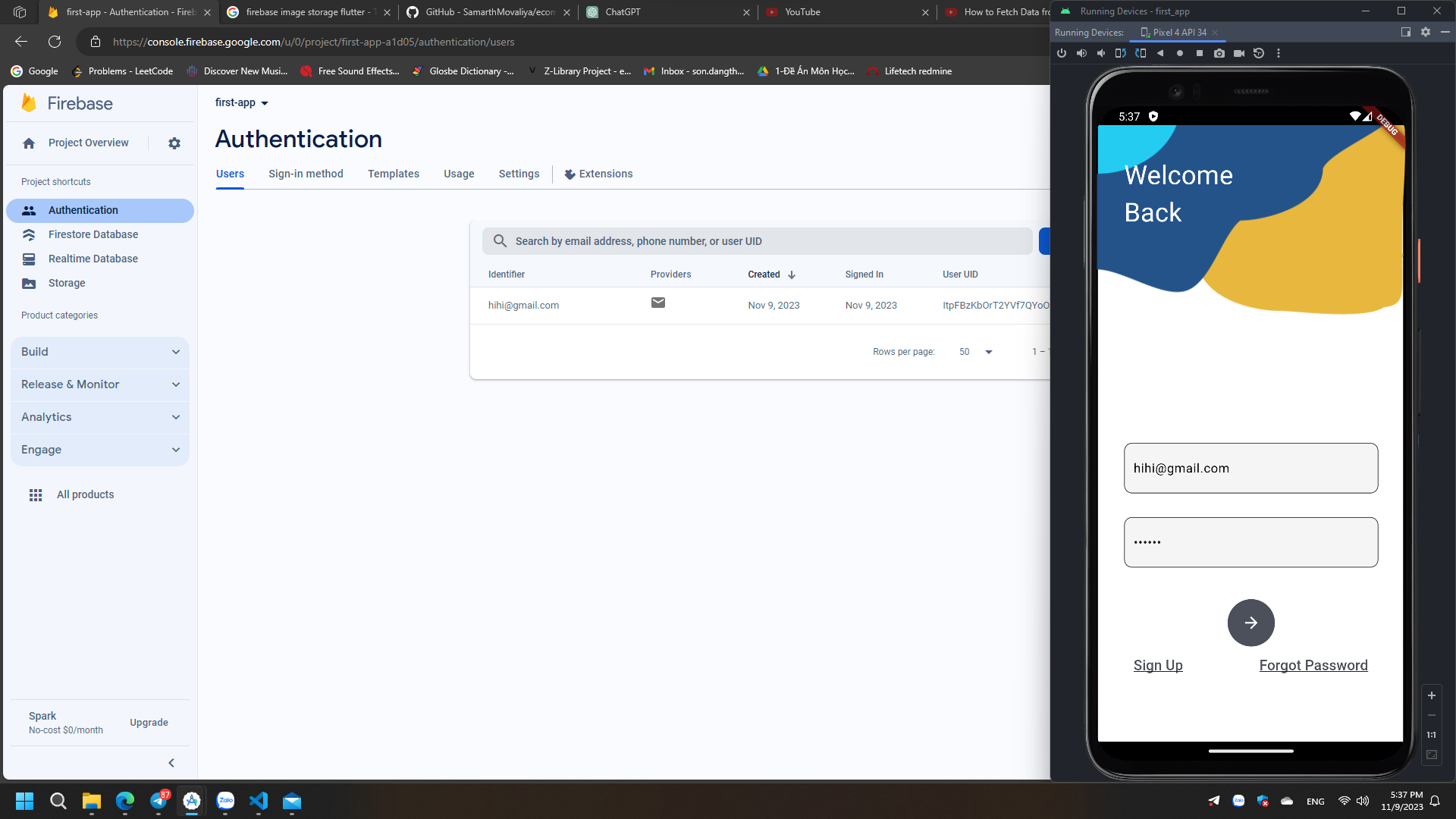The image size is (1456, 819).
Task: Tap the round arrow login button
Action: [1250, 623]
